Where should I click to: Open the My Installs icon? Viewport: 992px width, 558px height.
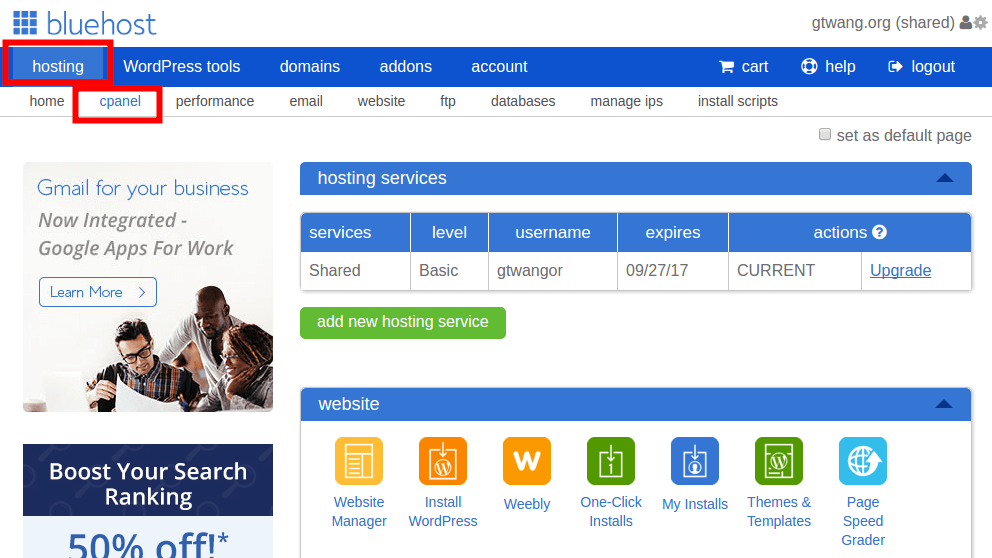tap(695, 461)
